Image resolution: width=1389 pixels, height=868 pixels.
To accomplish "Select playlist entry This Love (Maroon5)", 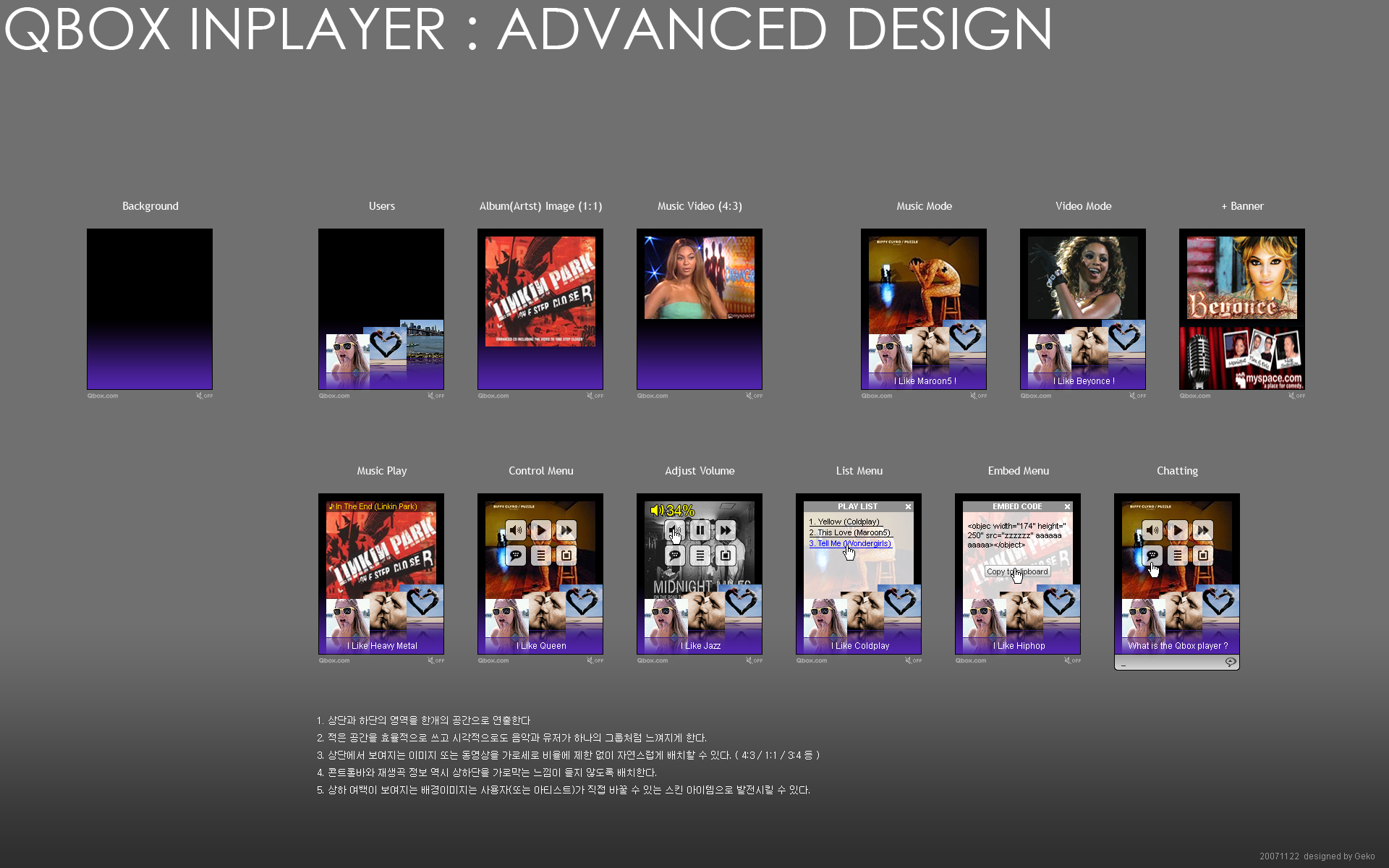I will click(850, 532).
